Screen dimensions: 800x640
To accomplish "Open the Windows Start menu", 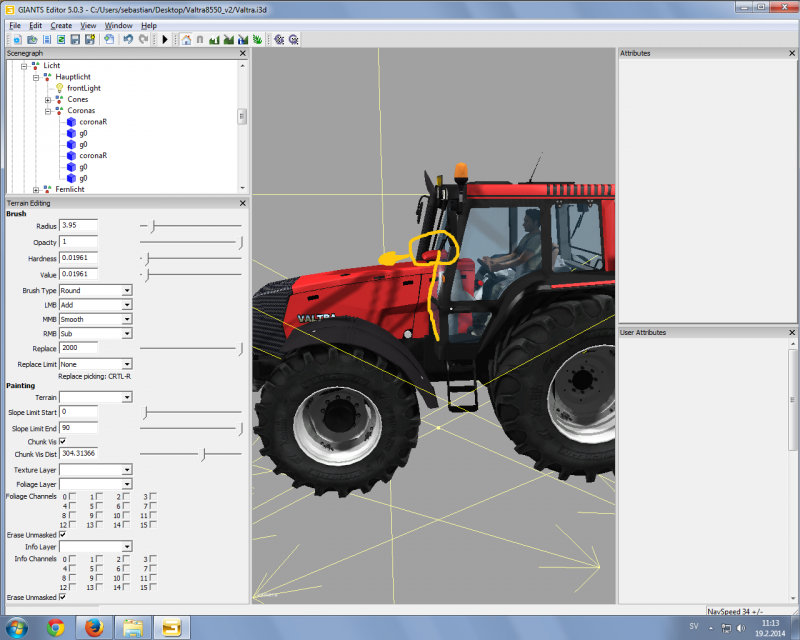I will pyautogui.click(x=17, y=627).
